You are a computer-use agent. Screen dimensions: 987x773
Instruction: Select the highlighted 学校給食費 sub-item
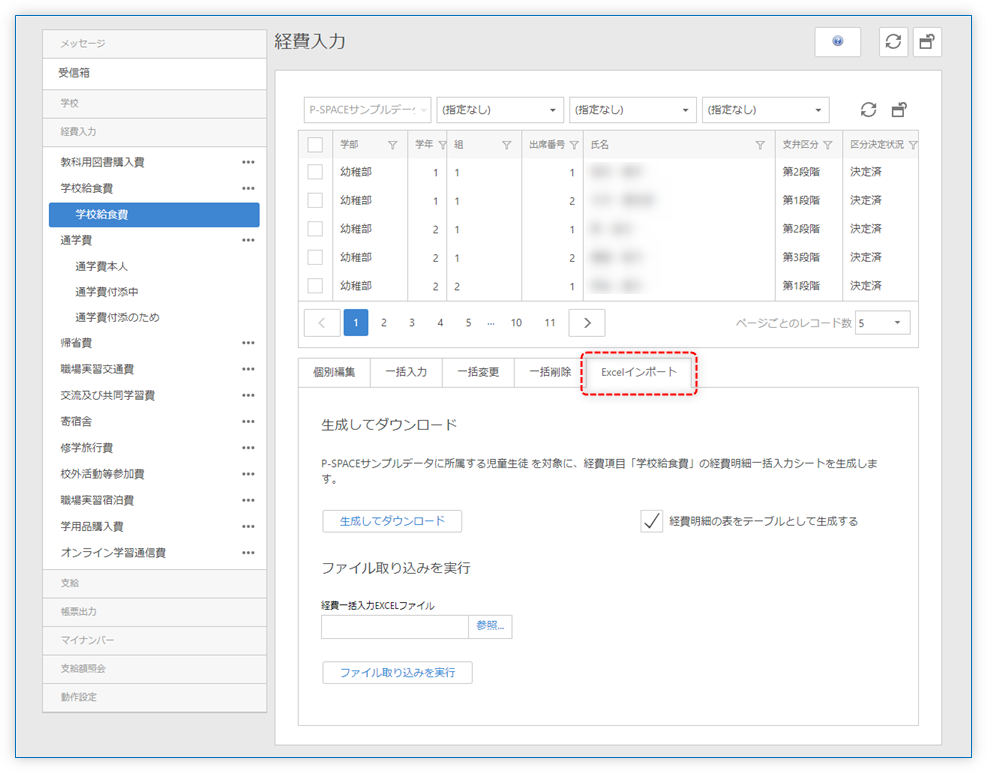coord(154,215)
